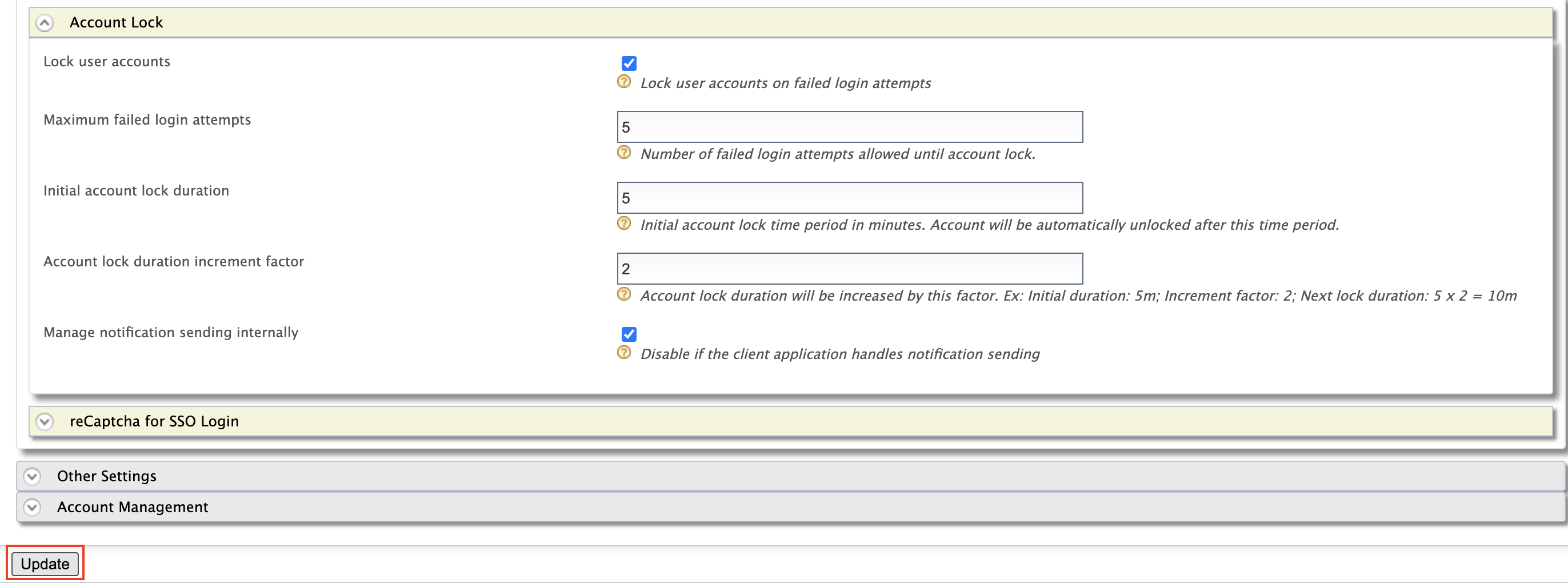The width and height of the screenshot is (1568, 583).
Task: Click 'Lock user accounts on failed login attempts' text
Action: point(785,83)
